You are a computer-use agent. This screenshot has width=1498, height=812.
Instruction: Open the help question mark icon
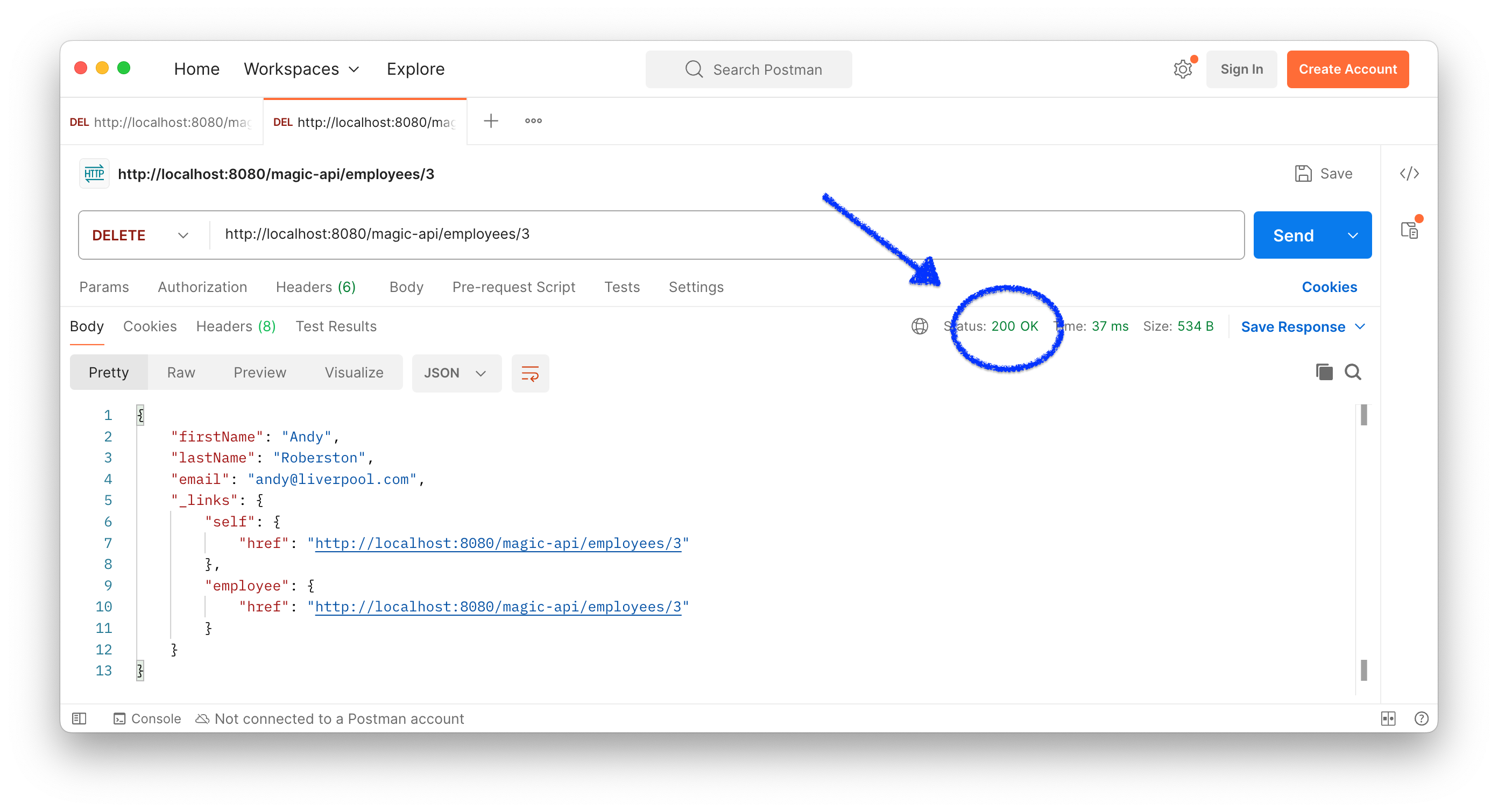tap(1421, 718)
